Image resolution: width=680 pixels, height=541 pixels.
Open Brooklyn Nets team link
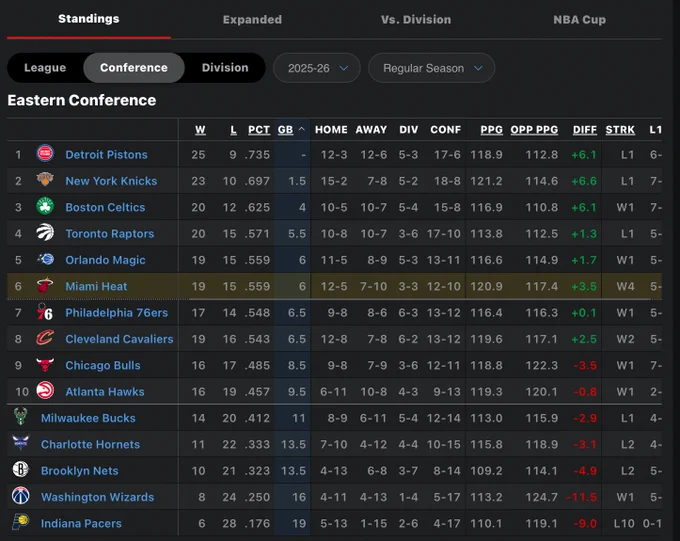pyautogui.click(x=79, y=471)
